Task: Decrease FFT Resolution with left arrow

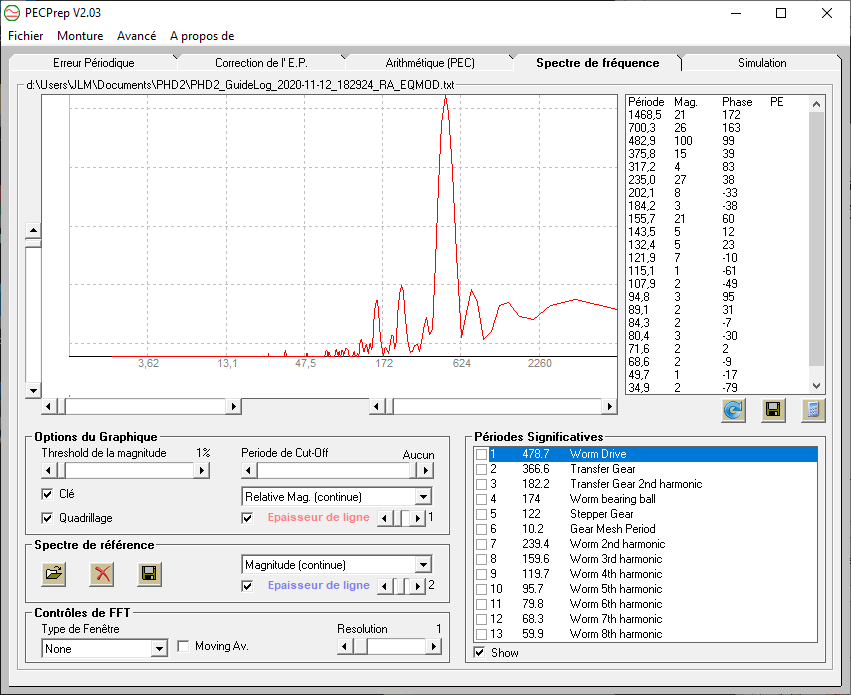Action: (345, 646)
